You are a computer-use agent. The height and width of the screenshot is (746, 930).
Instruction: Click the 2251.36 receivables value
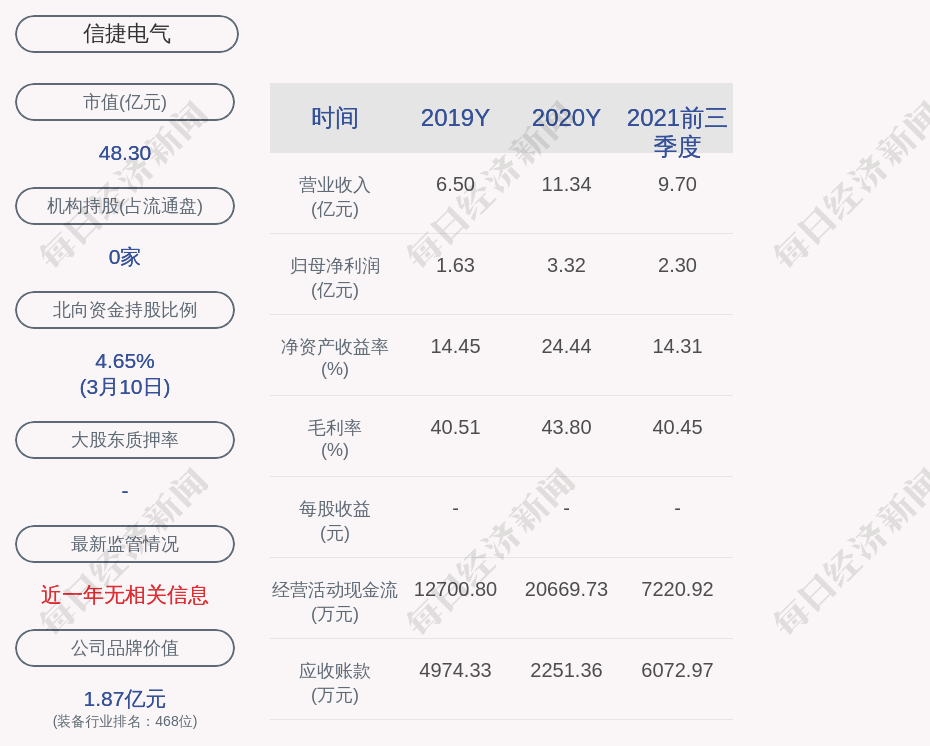(566, 671)
